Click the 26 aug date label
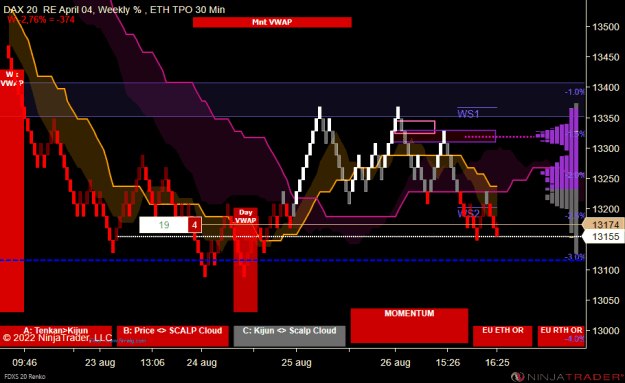 395,363
